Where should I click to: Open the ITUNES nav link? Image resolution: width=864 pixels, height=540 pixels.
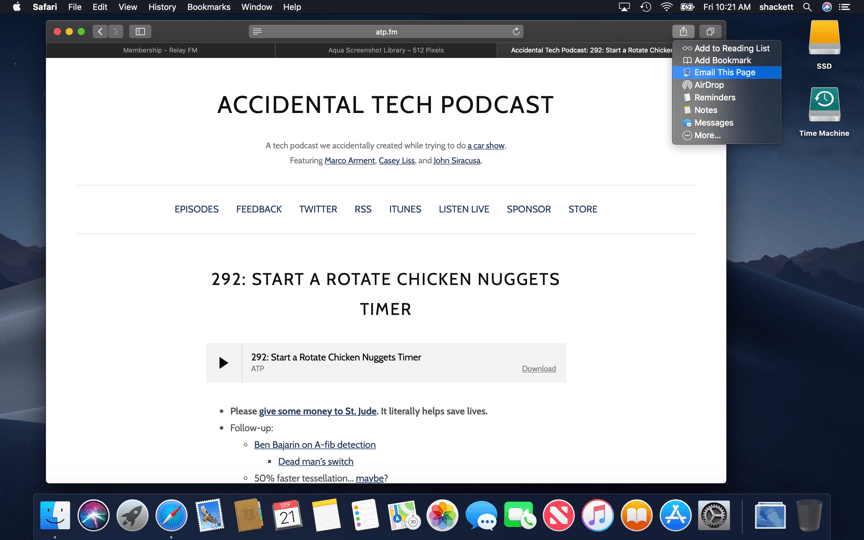pyautogui.click(x=405, y=209)
